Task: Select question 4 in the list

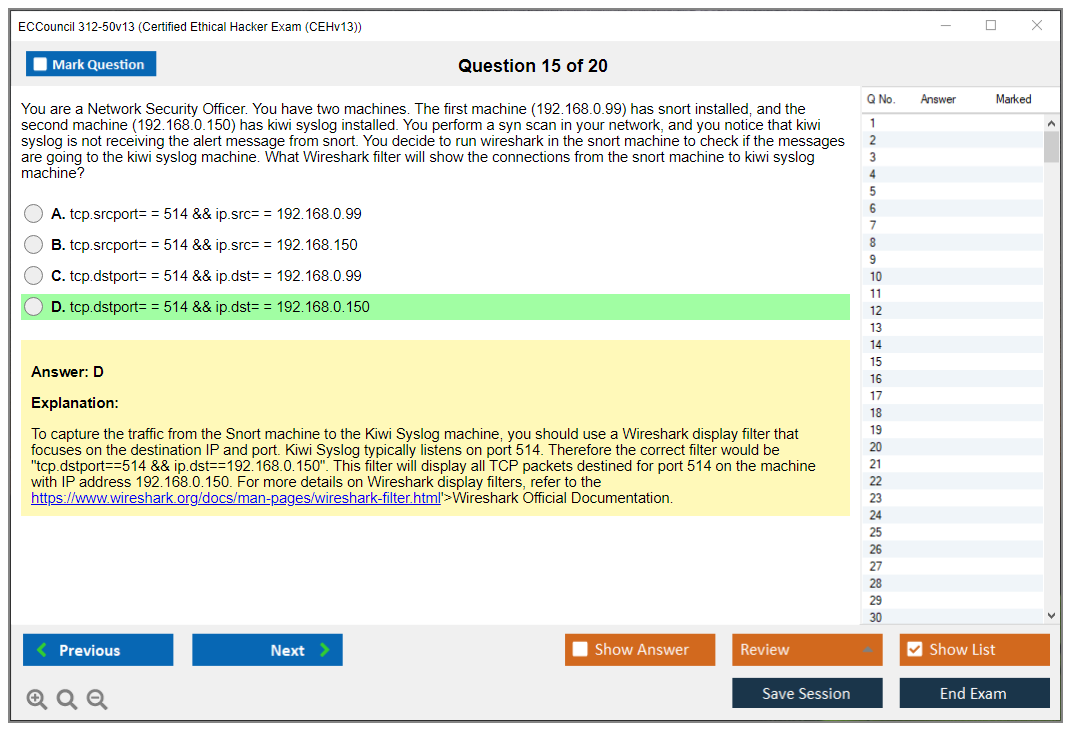Action: [x=953, y=175]
